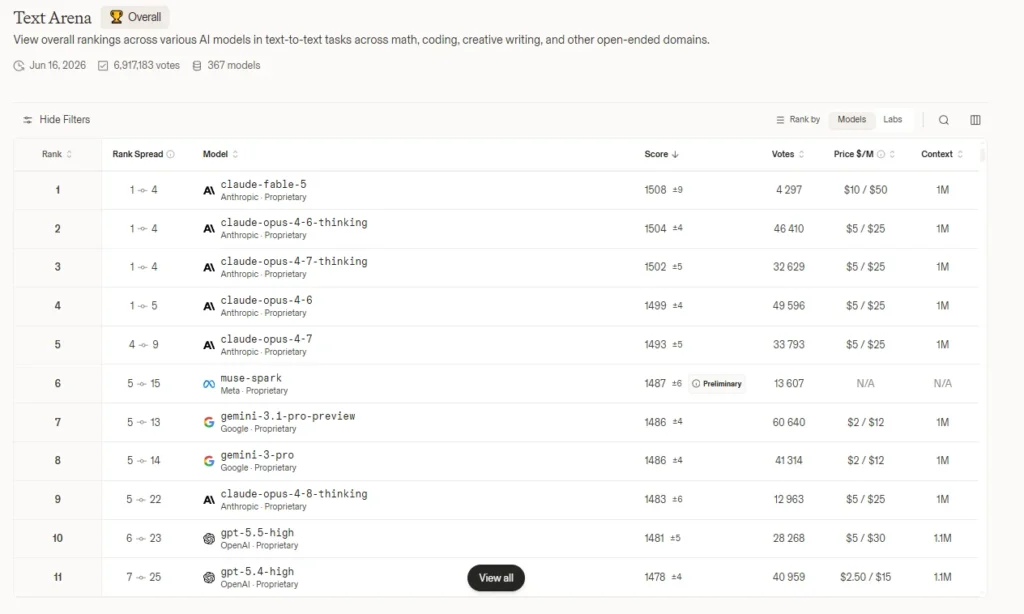Click the Google logo beside gemini-3-pro
Viewport: 1024px width, 614px height.
(x=209, y=461)
